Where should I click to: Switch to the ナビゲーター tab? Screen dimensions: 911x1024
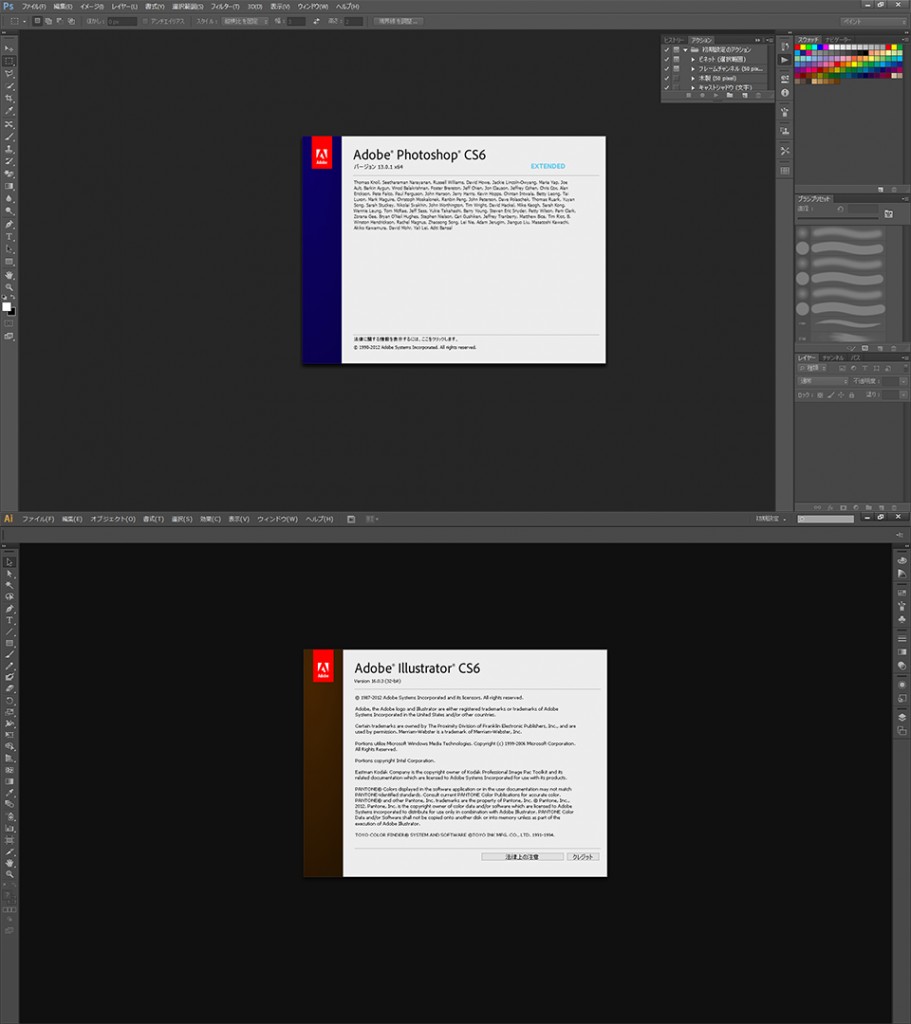838,40
